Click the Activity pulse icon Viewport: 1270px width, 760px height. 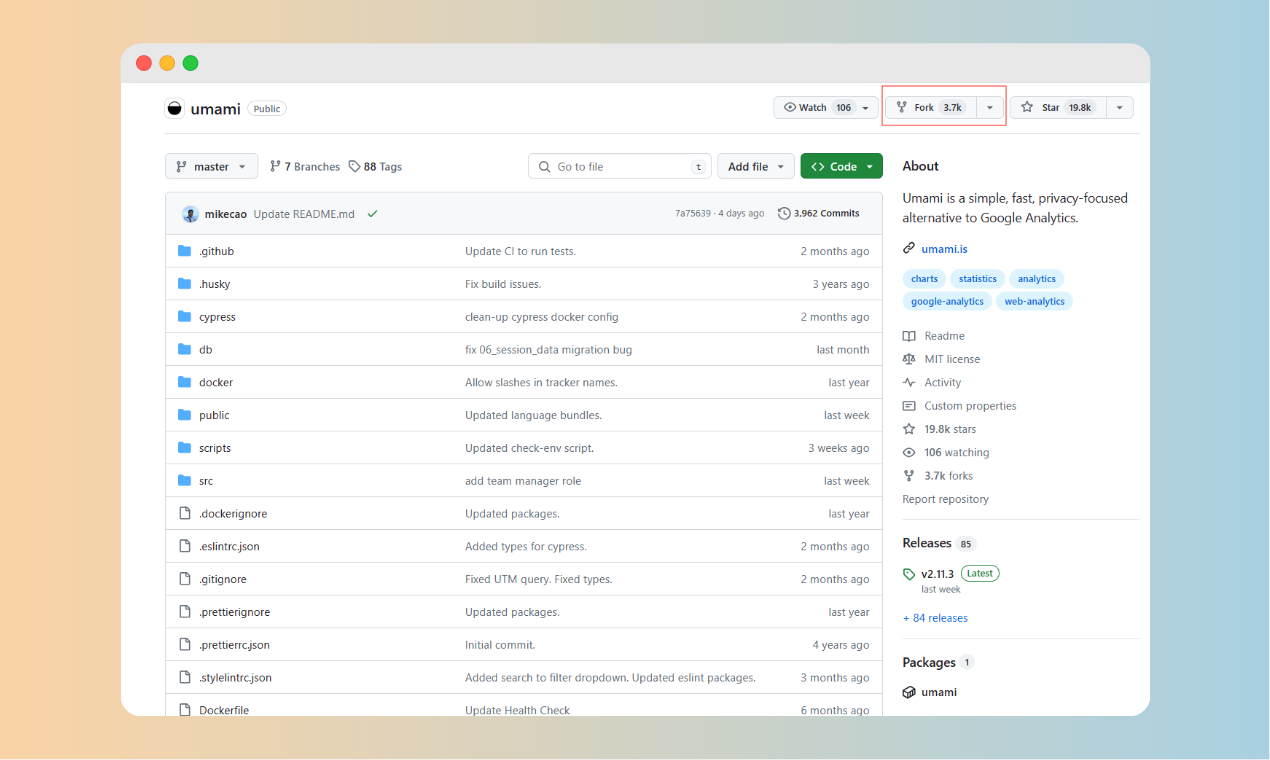tap(909, 383)
